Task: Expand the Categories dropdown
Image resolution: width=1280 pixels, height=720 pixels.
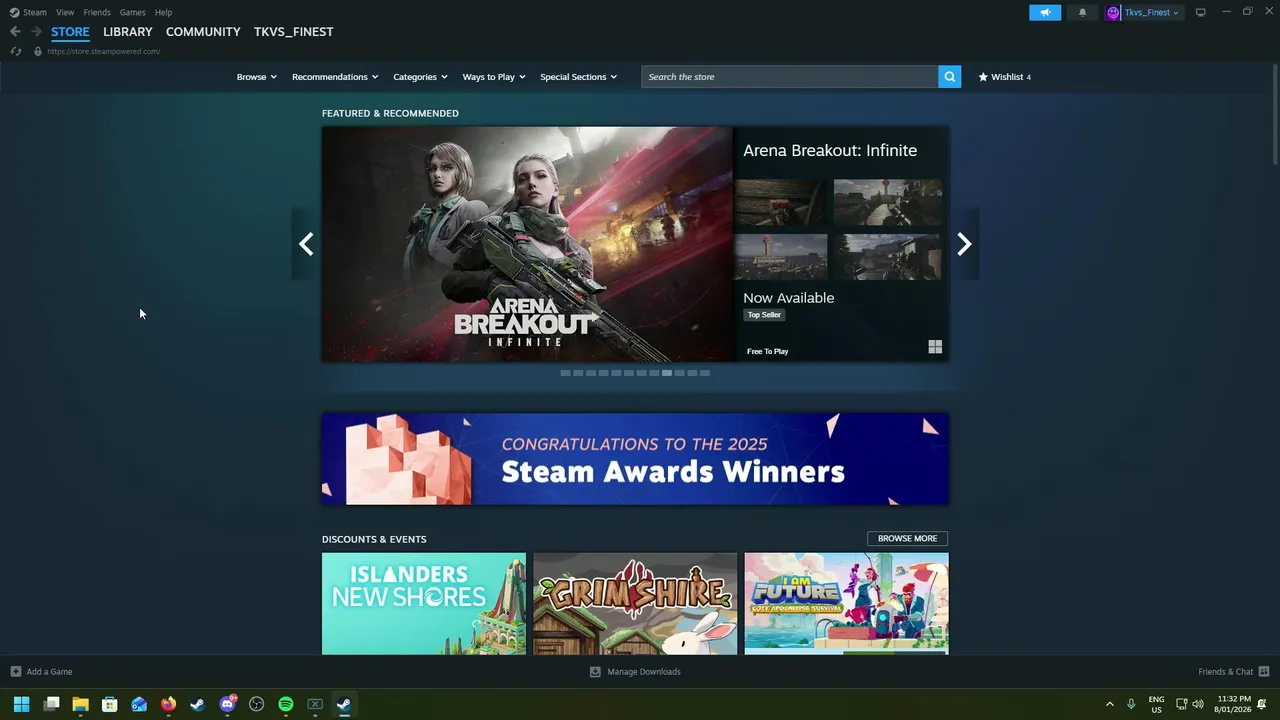Action: (x=420, y=77)
